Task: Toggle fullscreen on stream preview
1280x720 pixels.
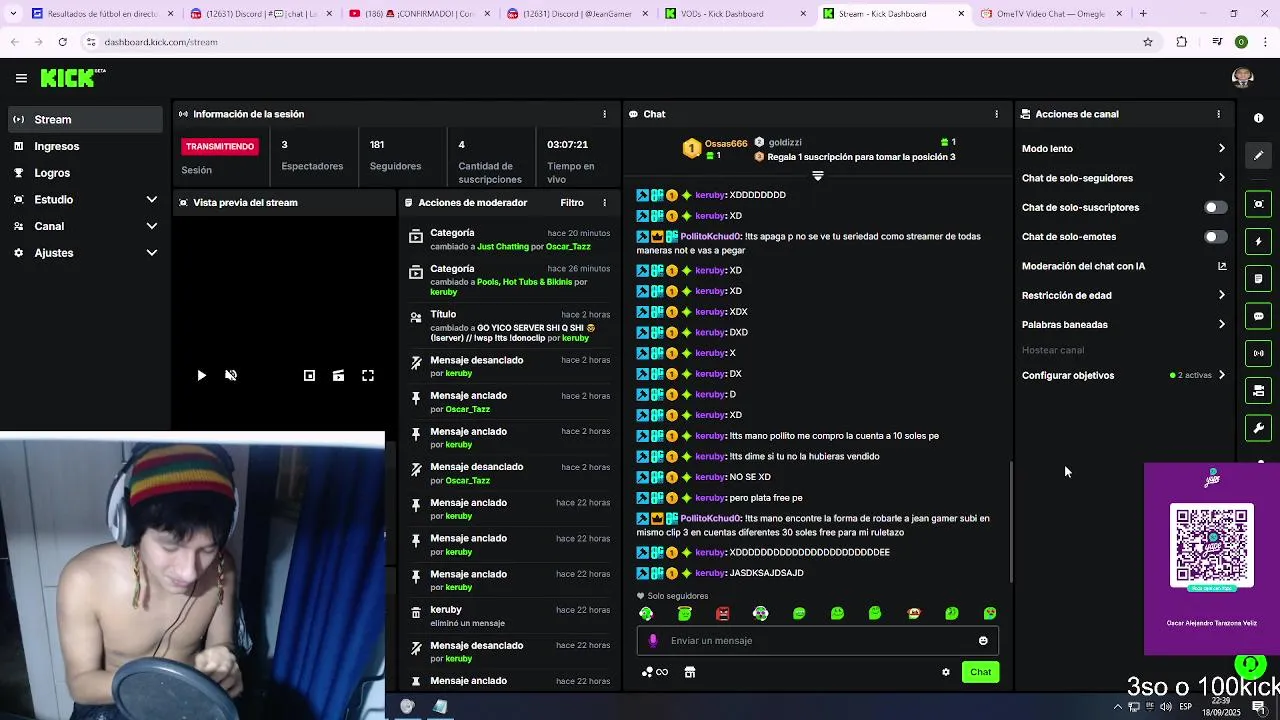Action: [x=368, y=375]
